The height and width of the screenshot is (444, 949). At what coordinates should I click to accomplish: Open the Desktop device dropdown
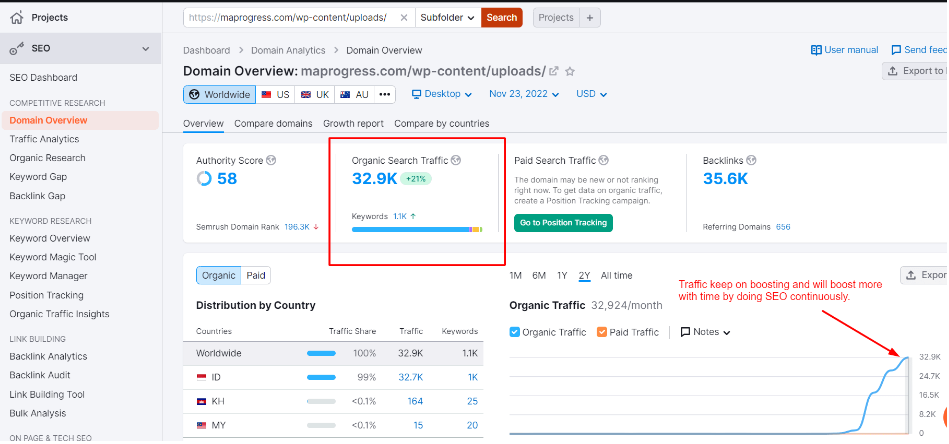coord(442,94)
